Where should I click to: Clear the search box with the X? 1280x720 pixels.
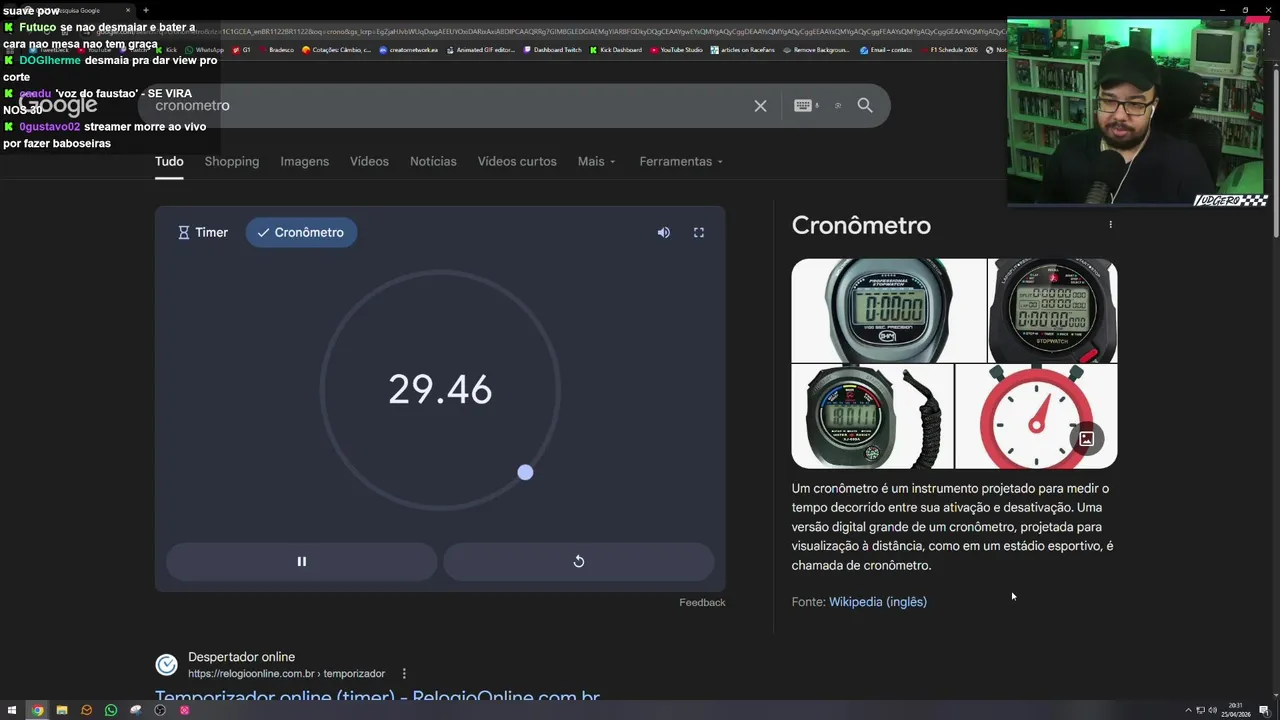pyautogui.click(x=760, y=105)
